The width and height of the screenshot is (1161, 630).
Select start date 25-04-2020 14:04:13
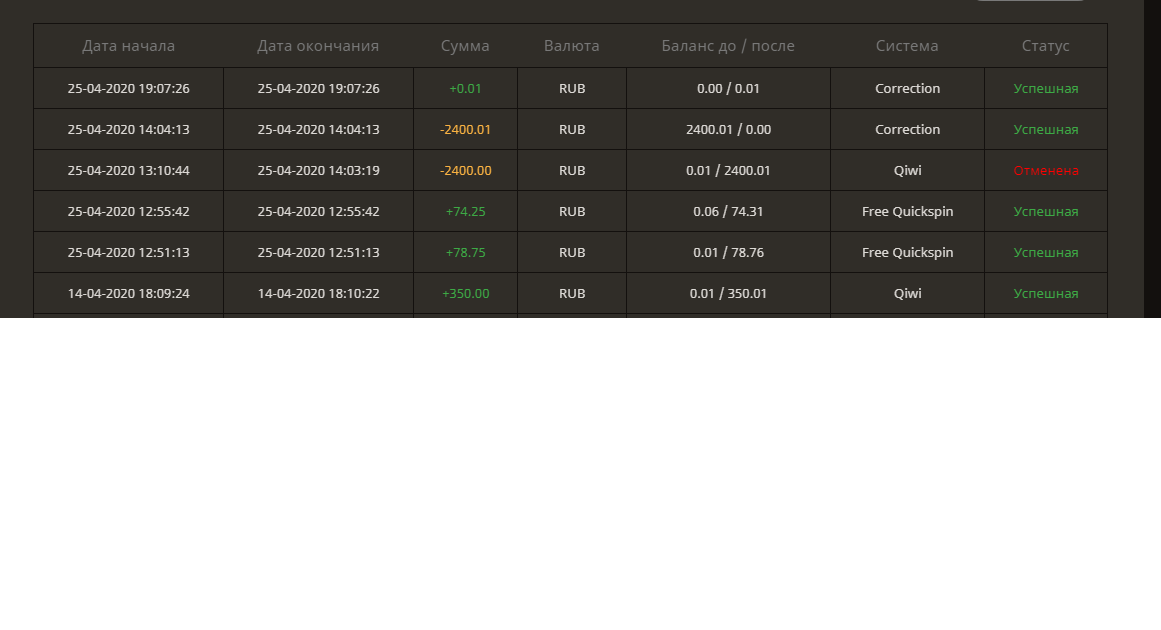[x=128, y=130]
